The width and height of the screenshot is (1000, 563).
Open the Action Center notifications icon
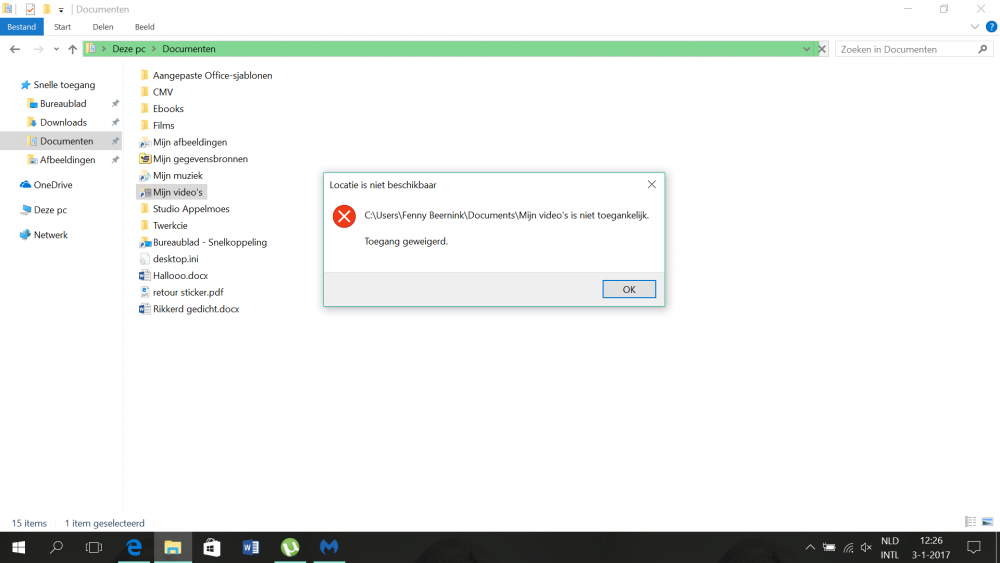974,548
